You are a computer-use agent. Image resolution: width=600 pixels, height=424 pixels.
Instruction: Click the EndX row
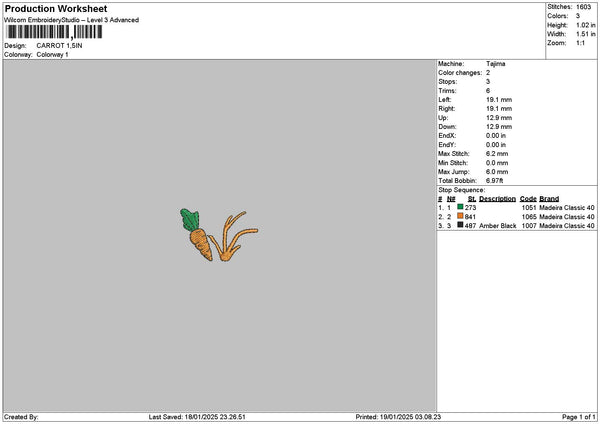(x=472, y=136)
